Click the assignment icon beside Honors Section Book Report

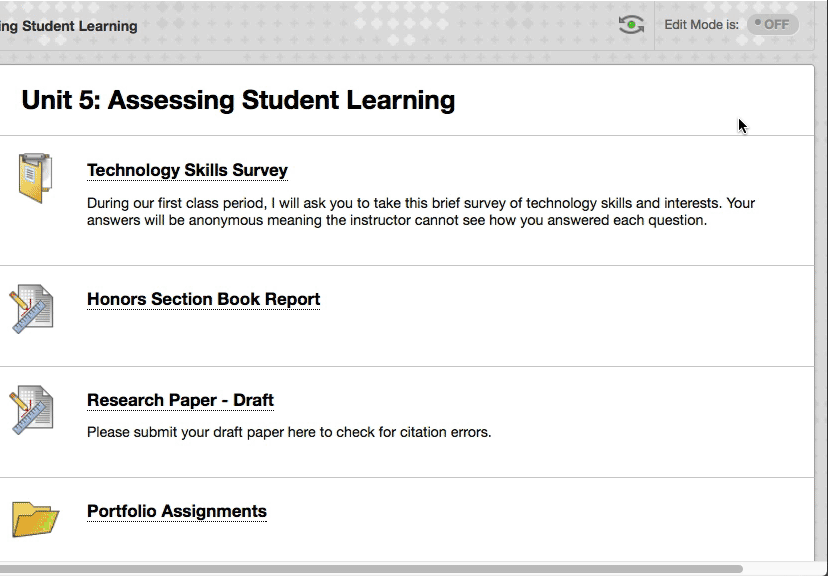(31, 309)
